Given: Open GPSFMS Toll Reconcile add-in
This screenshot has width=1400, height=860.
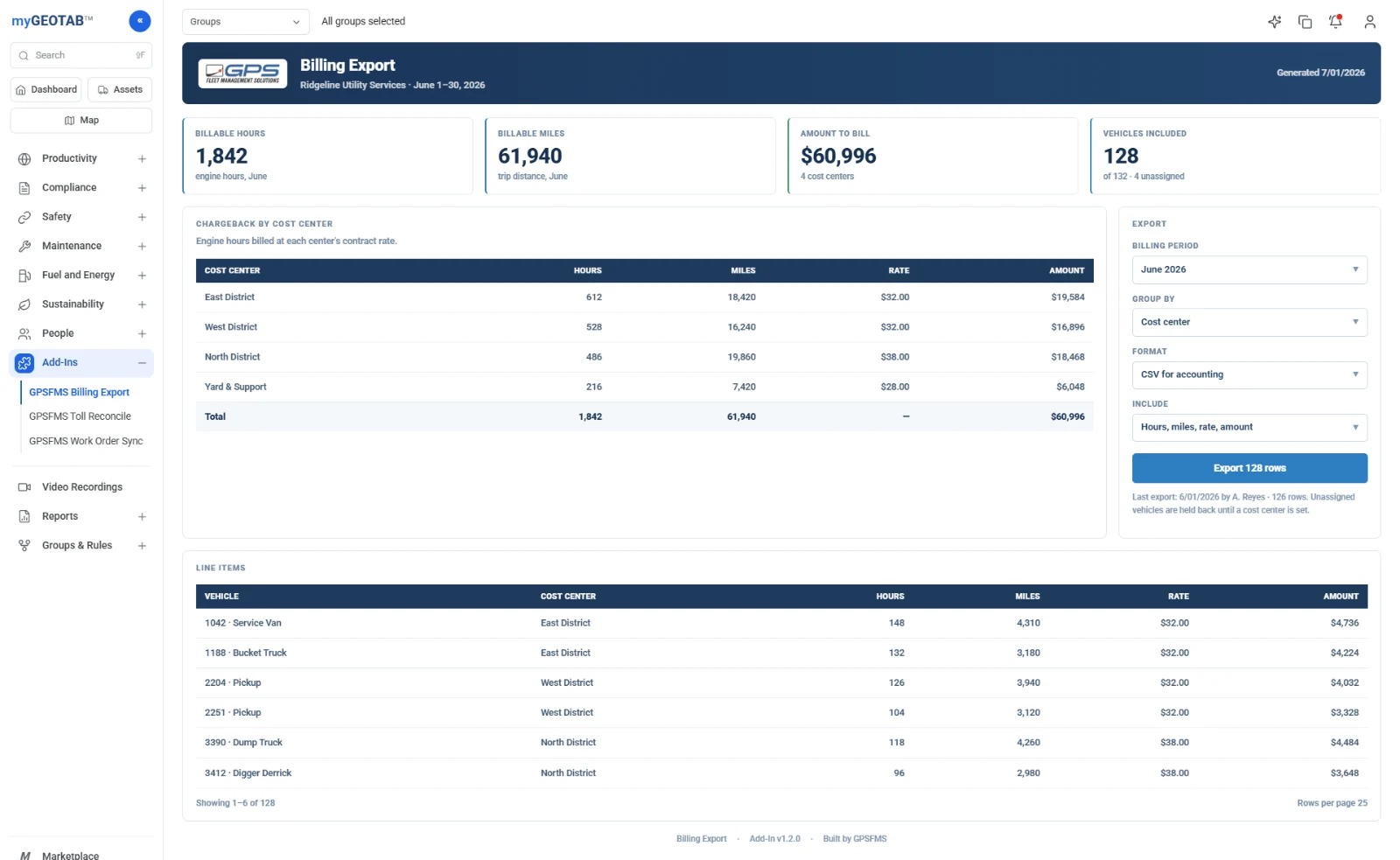Looking at the screenshot, I should coord(80,416).
